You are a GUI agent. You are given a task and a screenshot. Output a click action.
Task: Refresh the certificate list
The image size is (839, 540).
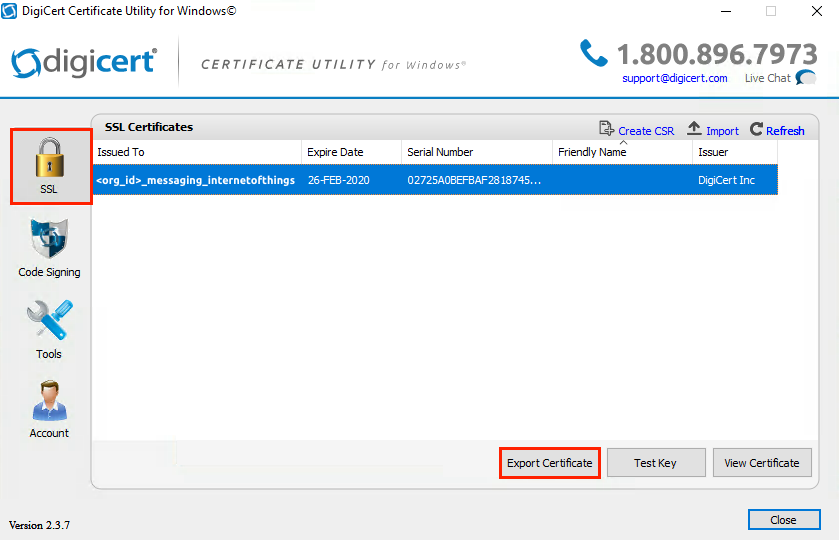(757, 130)
